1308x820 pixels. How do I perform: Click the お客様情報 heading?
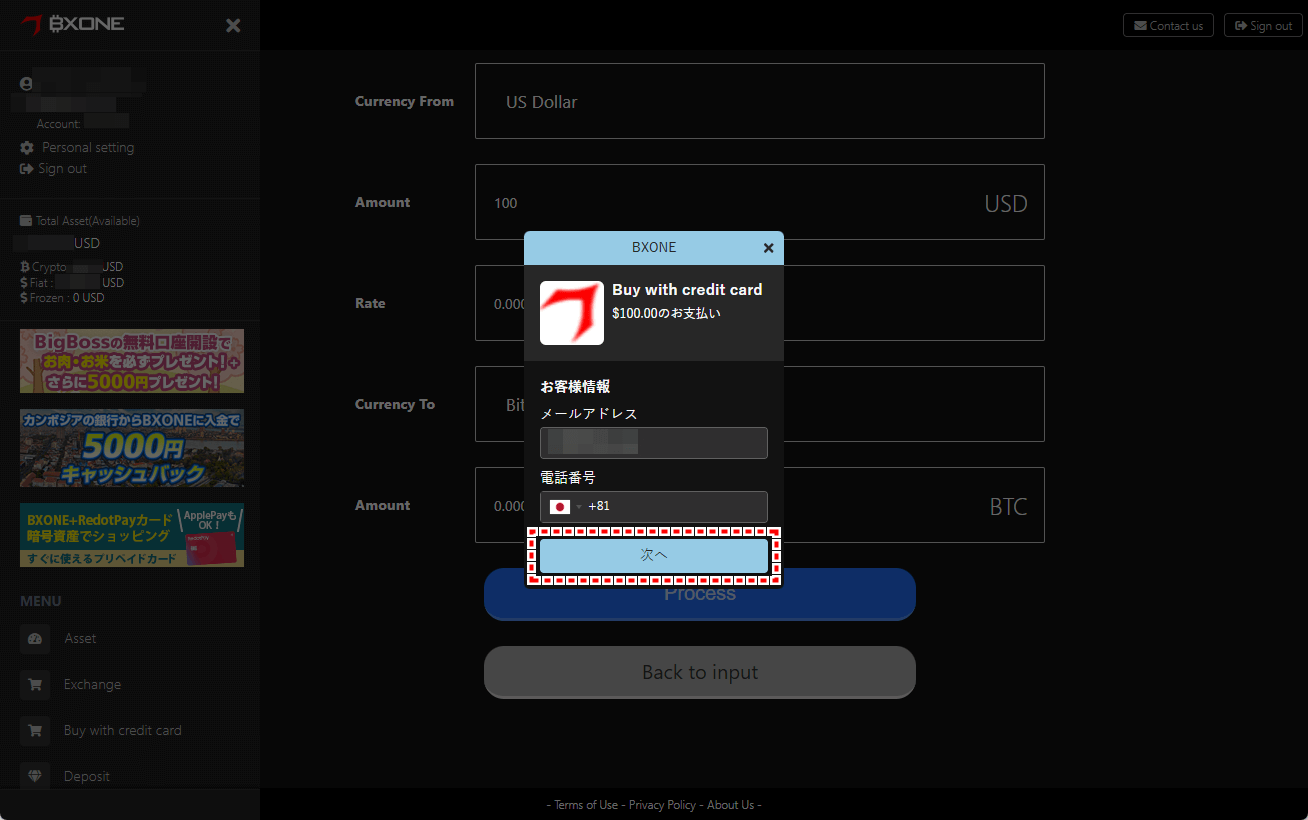[575, 386]
